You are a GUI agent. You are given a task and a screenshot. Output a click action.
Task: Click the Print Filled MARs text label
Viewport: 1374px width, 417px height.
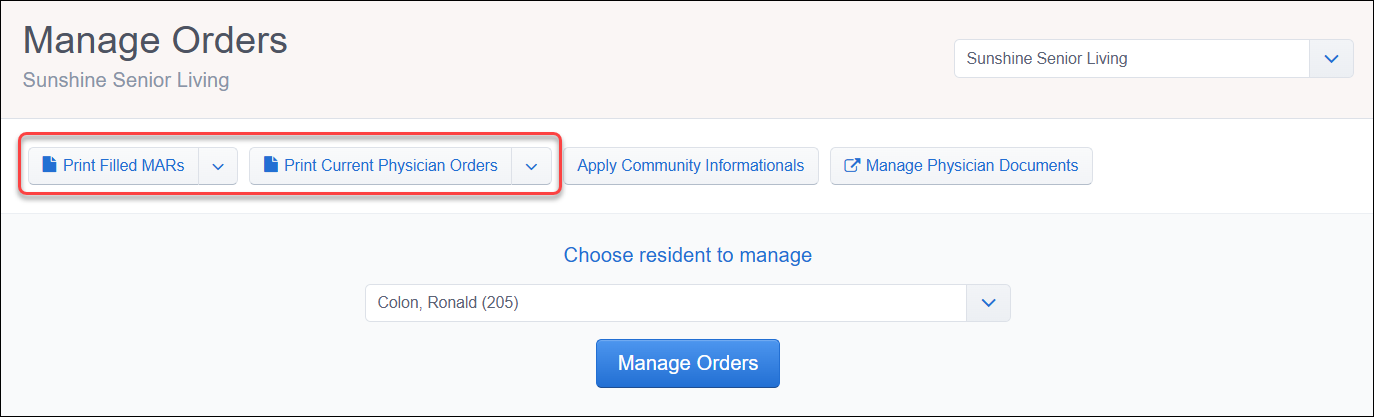[x=124, y=166]
